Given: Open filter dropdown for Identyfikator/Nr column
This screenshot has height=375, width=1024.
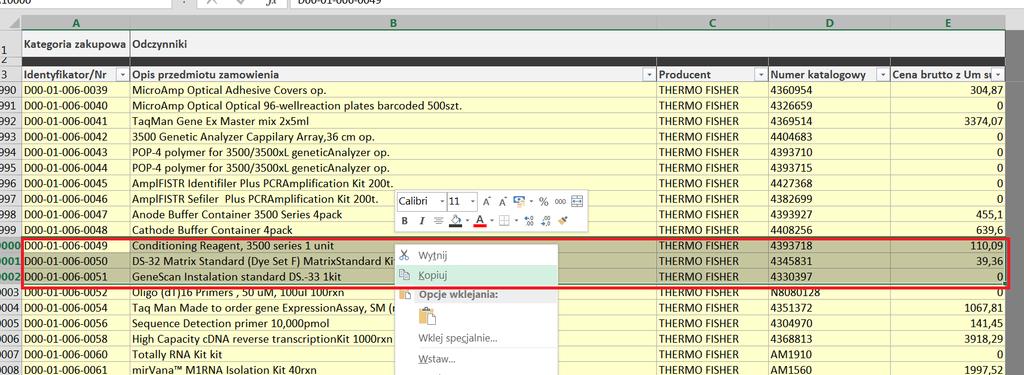Looking at the screenshot, I should (x=122, y=74).
